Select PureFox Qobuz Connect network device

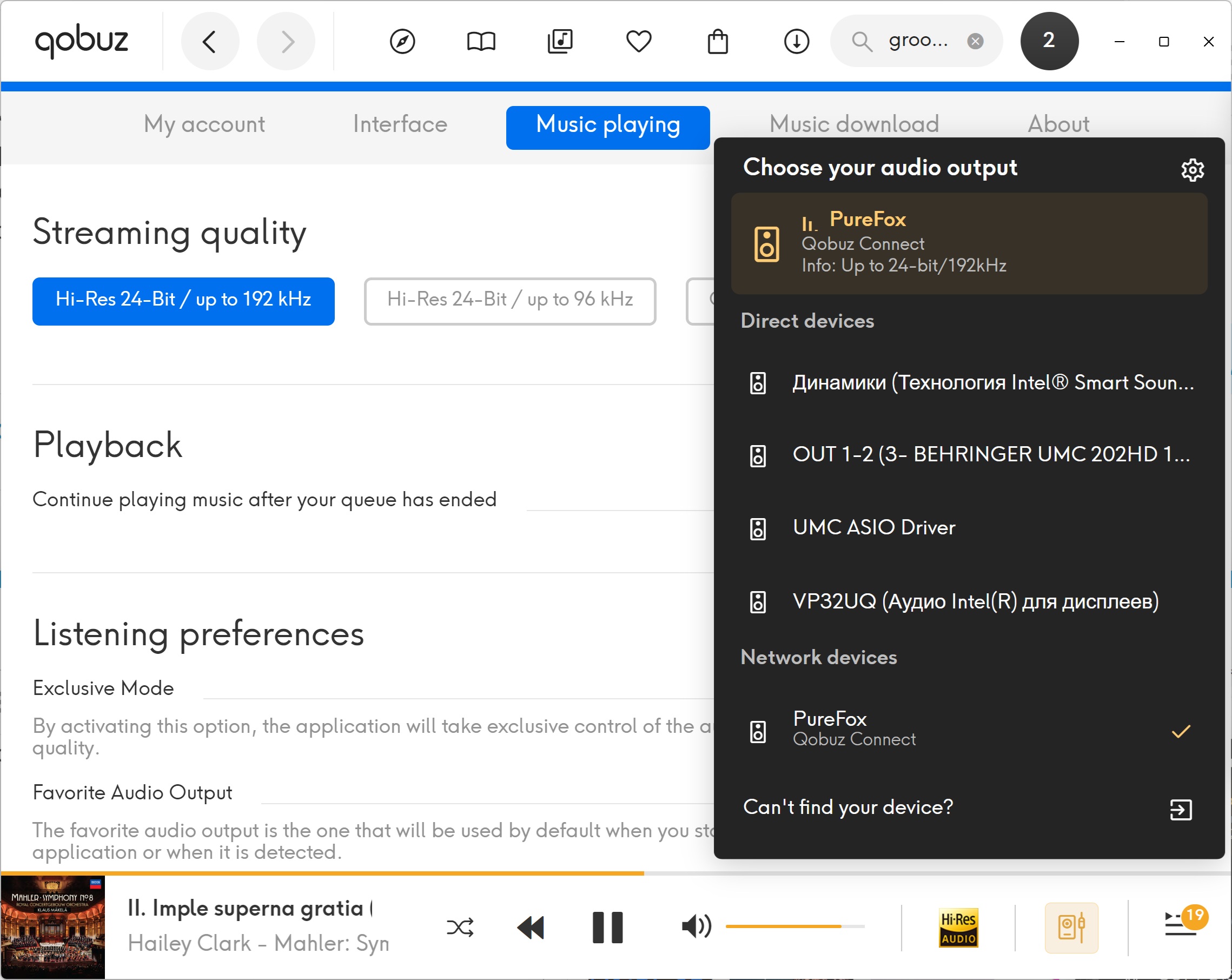tap(855, 728)
